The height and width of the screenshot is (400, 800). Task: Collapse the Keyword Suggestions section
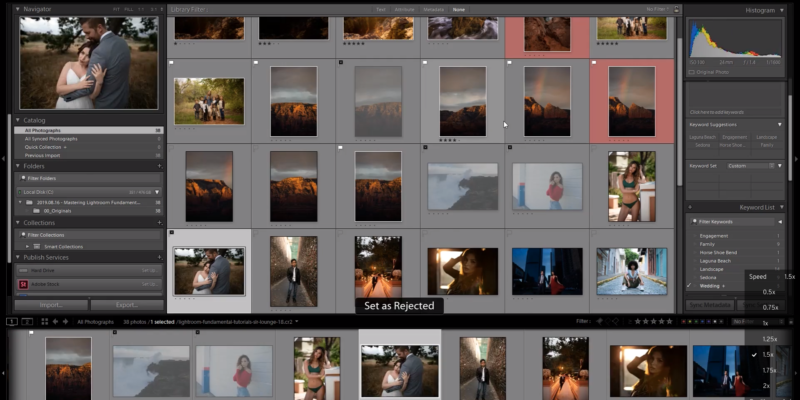pyautogui.click(x=780, y=124)
